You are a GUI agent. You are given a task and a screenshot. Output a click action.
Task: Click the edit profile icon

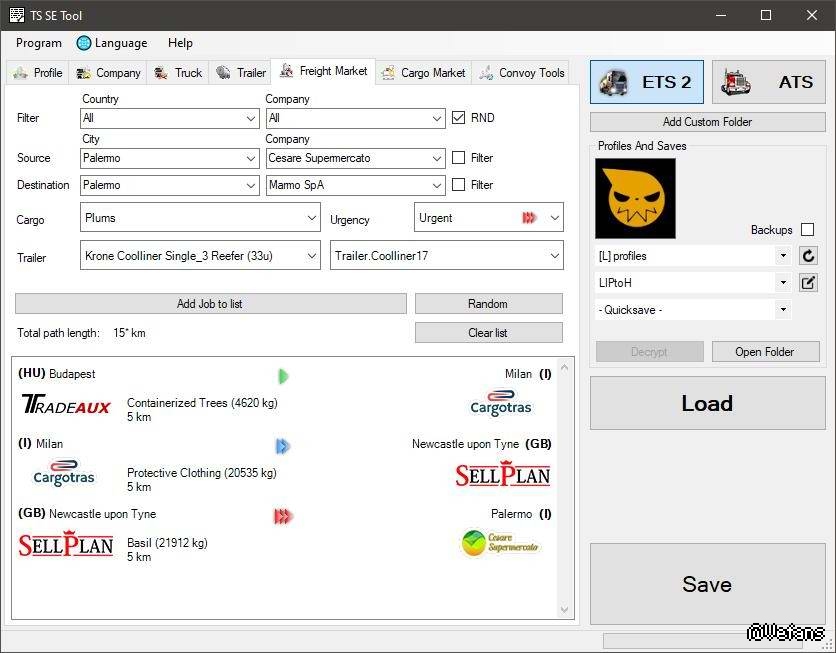click(808, 283)
